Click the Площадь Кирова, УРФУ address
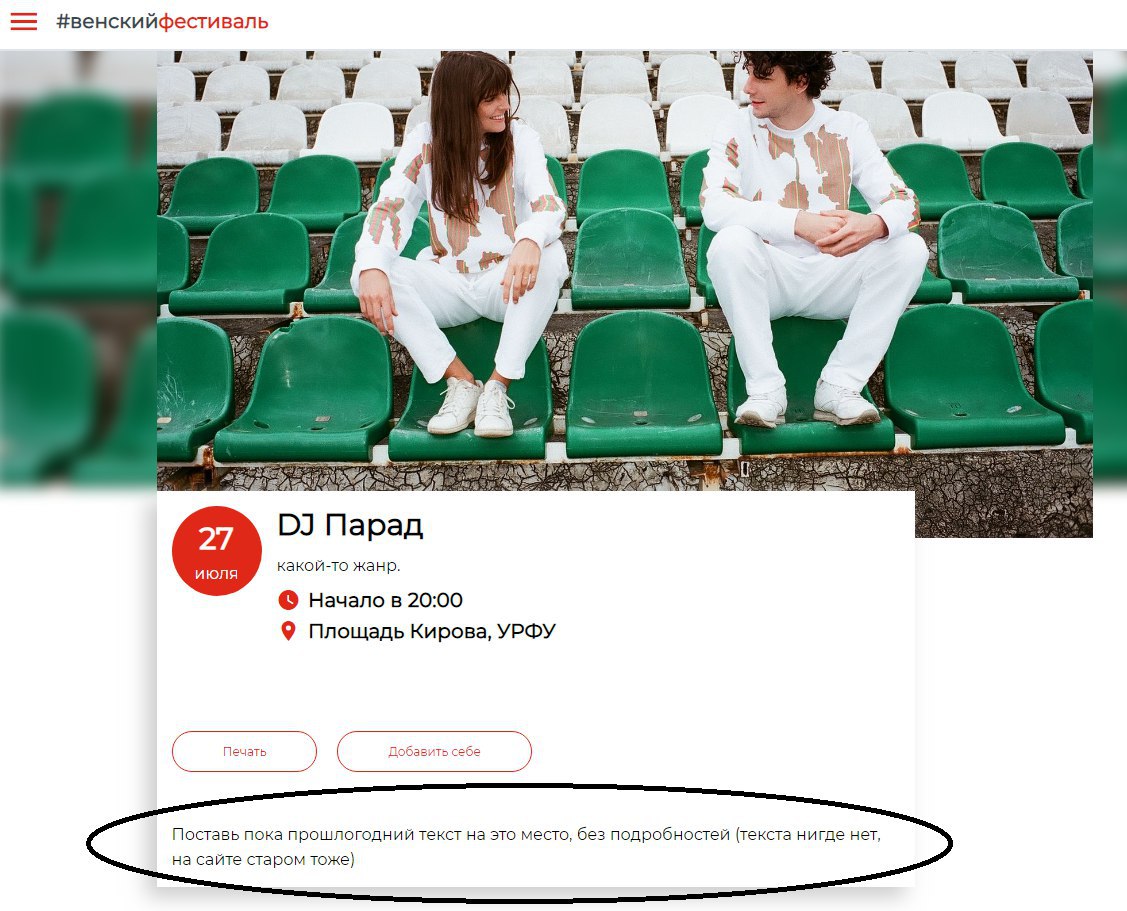This screenshot has width=1127, height=911. click(x=432, y=631)
